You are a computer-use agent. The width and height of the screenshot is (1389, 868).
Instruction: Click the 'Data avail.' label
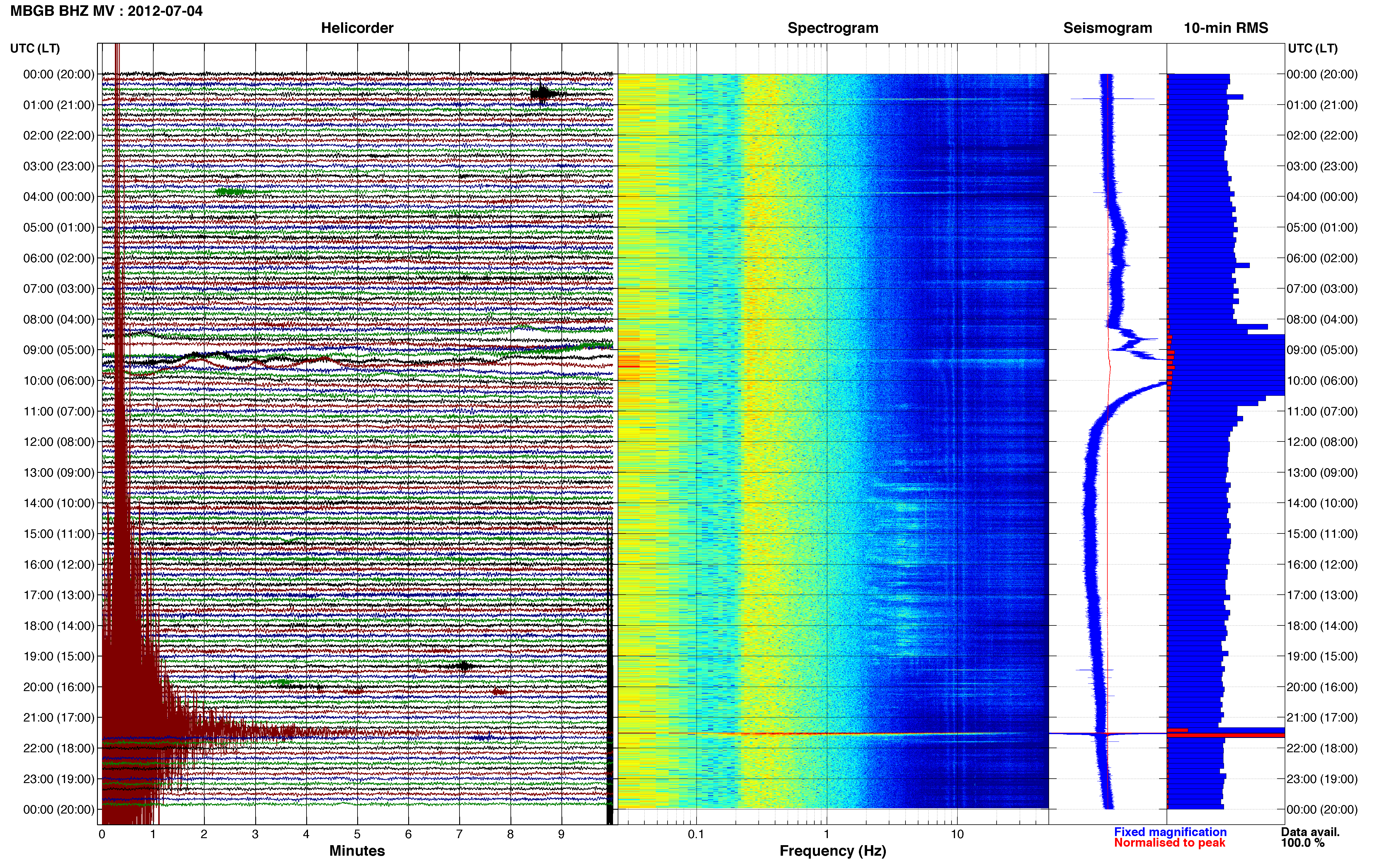(1310, 832)
